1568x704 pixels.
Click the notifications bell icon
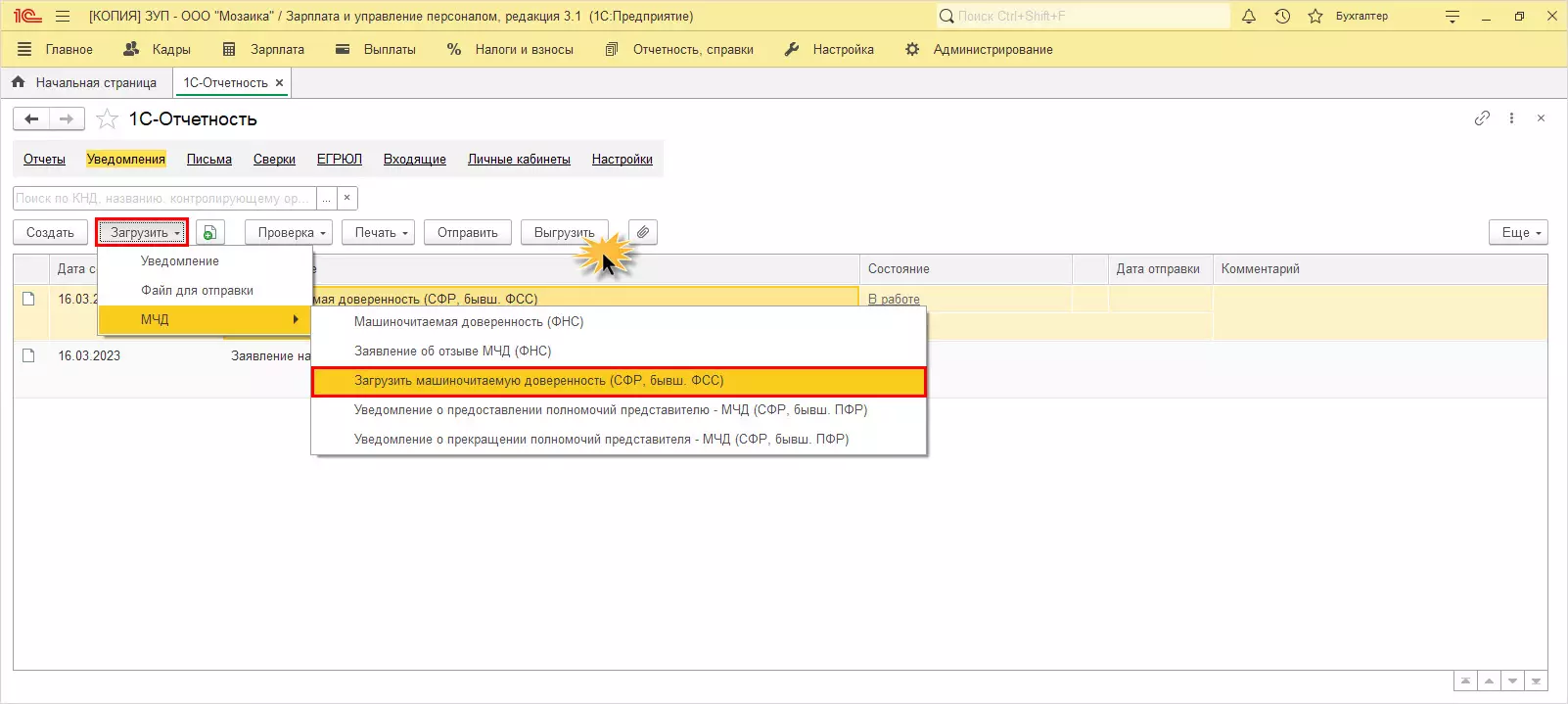point(1249,17)
